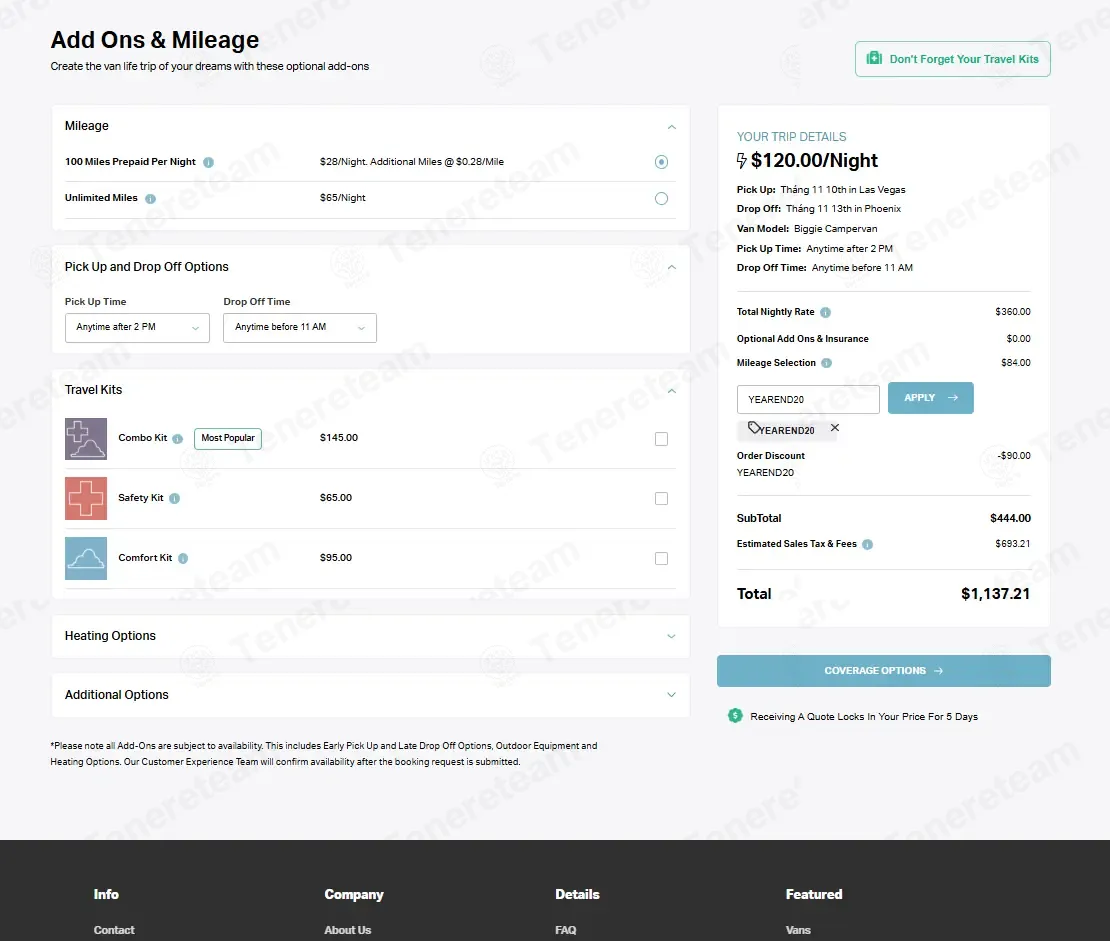Click the $120.00/Night price heading
This screenshot has height=941, width=1110.
[814, 161]
